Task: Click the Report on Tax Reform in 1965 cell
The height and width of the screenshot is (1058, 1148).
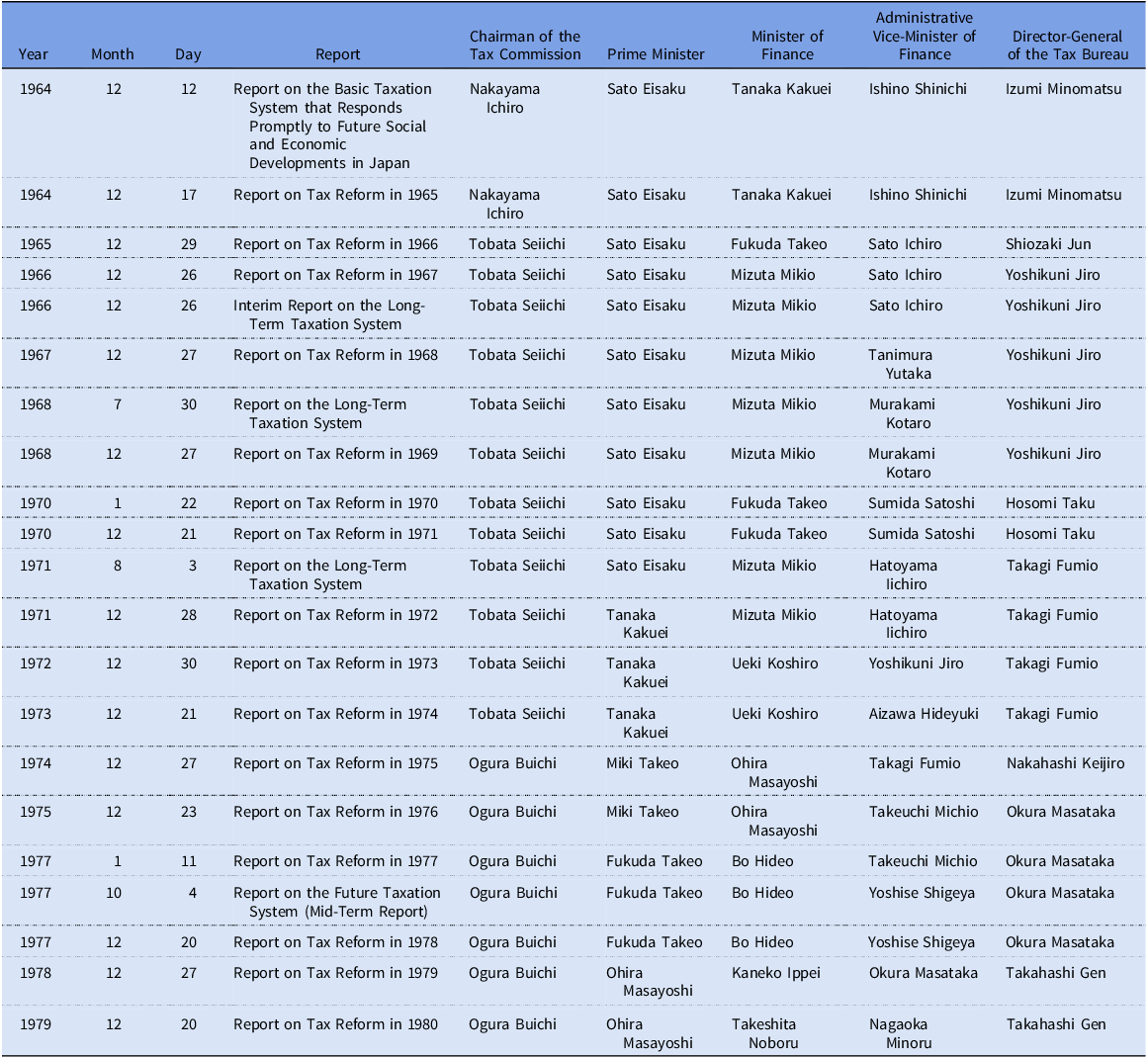Action: (x=335, y=195)
